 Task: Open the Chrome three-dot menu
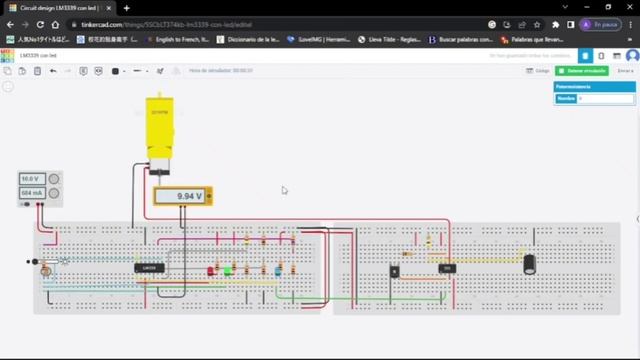[x=631, y=25]
